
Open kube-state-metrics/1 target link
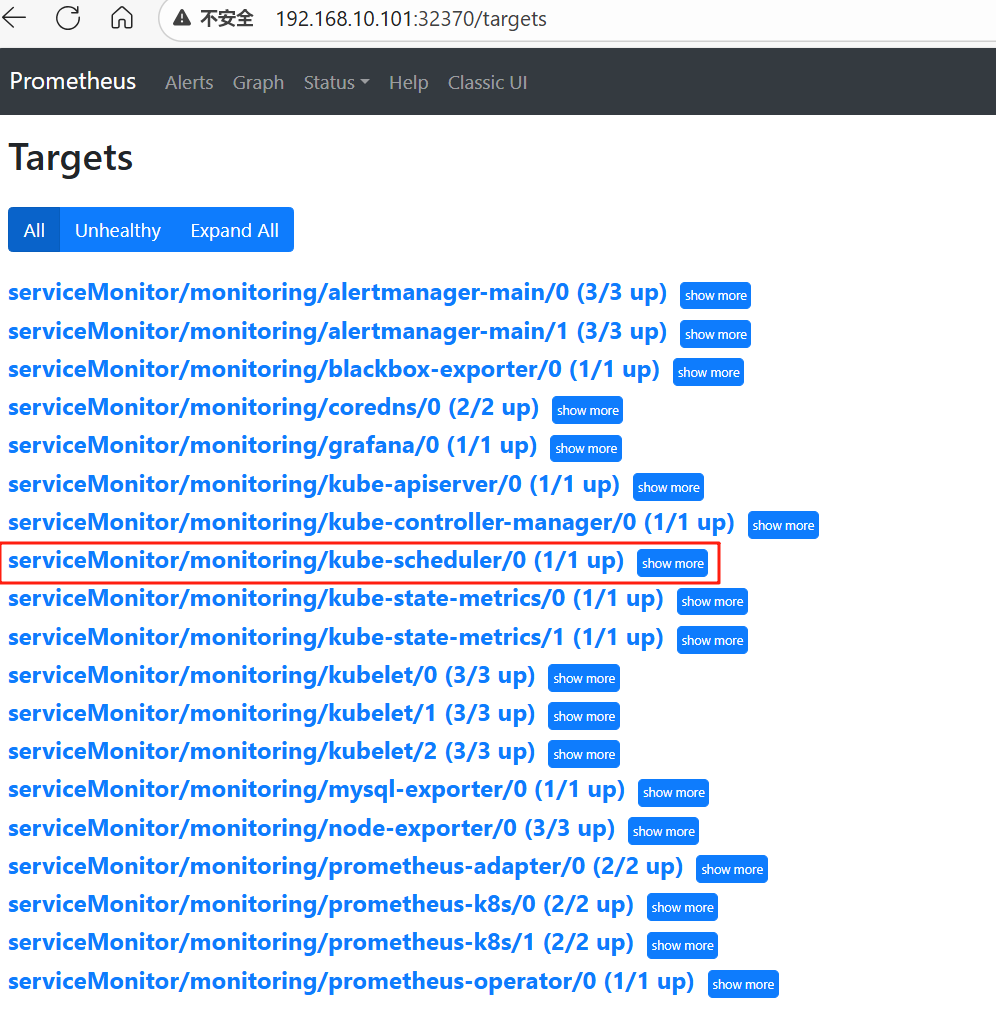tap(335, 637)
